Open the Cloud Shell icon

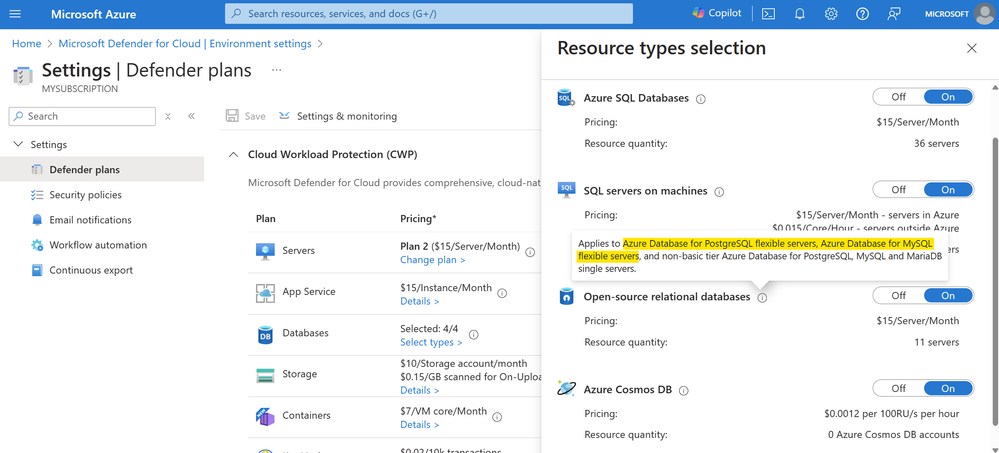[x=768, y=14]
